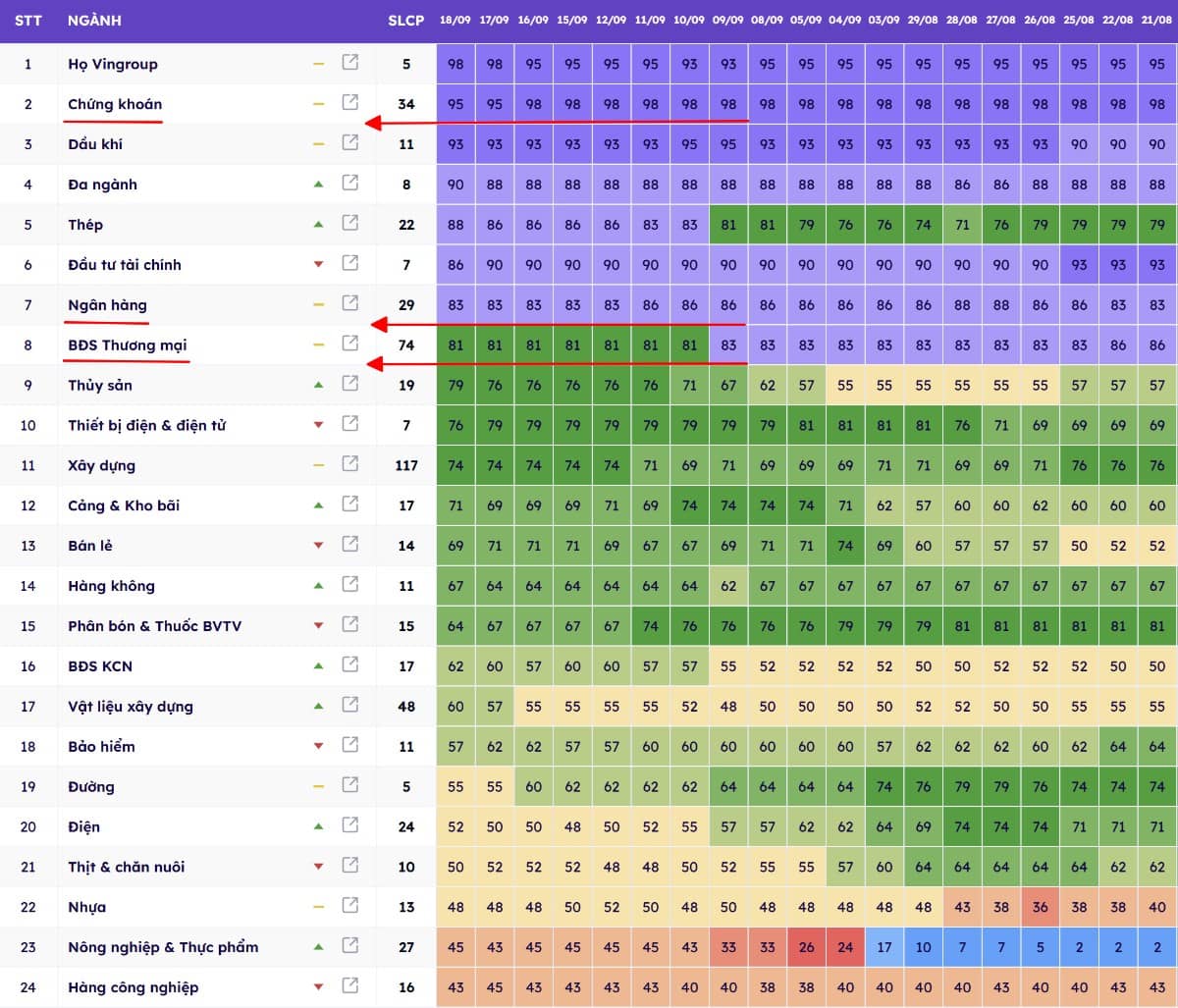Click open-in-new icon for Hàng không
This screenshot has height=1008, width=1178.
pos(349,584)
